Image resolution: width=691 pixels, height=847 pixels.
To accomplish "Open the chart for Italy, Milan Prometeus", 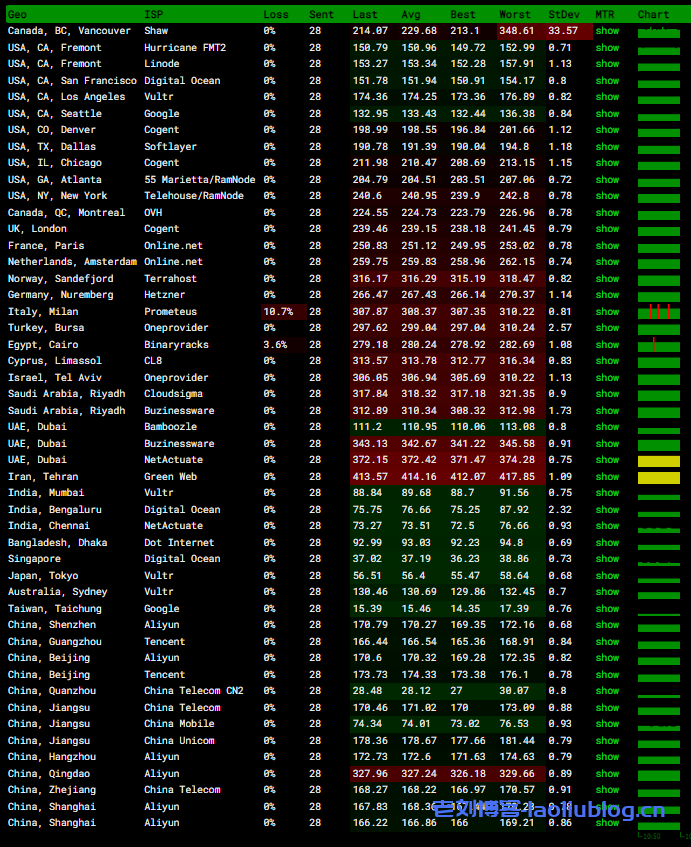I will pyautogui.click(x=658, y=312).
